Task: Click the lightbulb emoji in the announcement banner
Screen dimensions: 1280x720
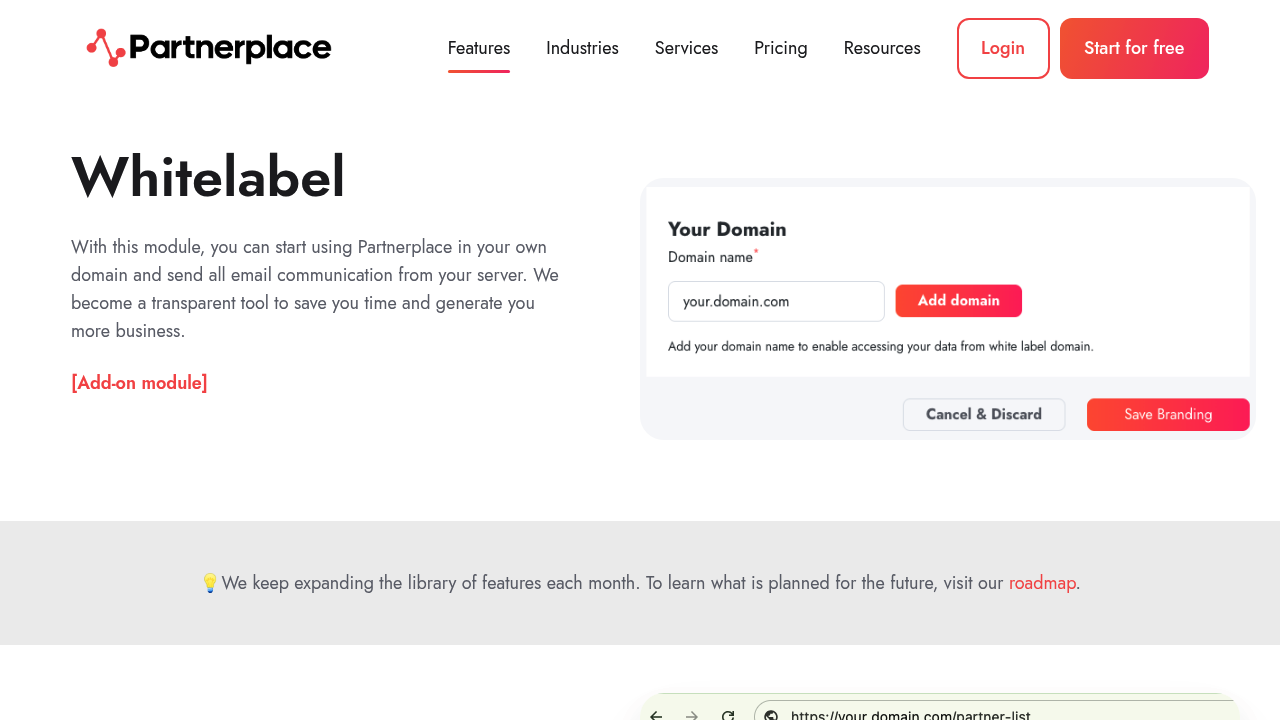Action: click(x=210, y=582)
